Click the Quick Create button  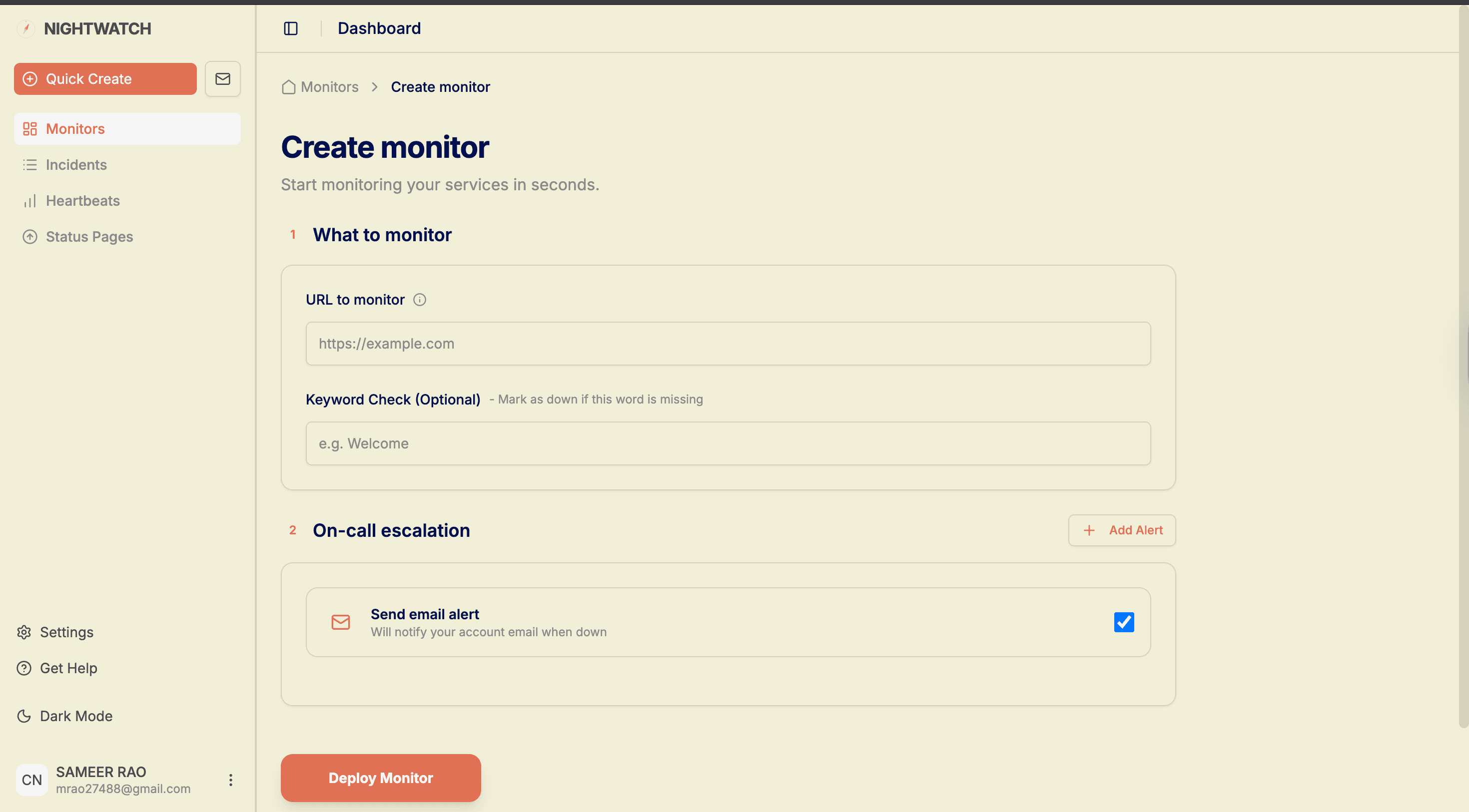pos(105,78)
